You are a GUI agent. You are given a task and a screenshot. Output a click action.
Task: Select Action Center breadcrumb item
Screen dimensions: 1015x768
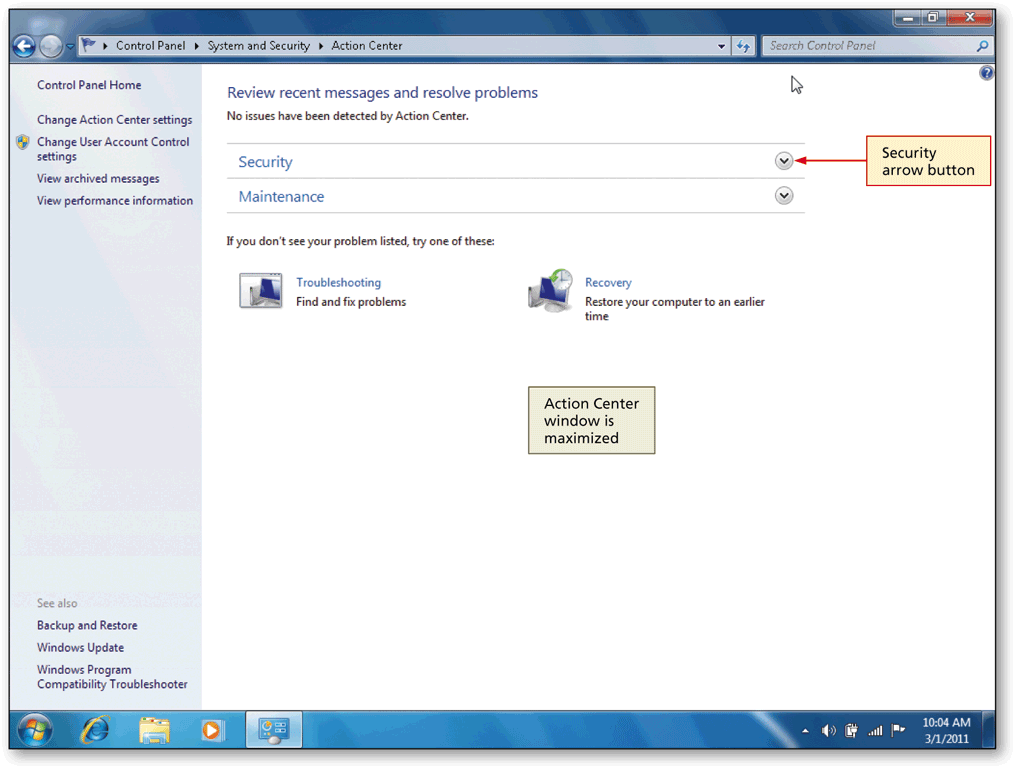(366, 46)
